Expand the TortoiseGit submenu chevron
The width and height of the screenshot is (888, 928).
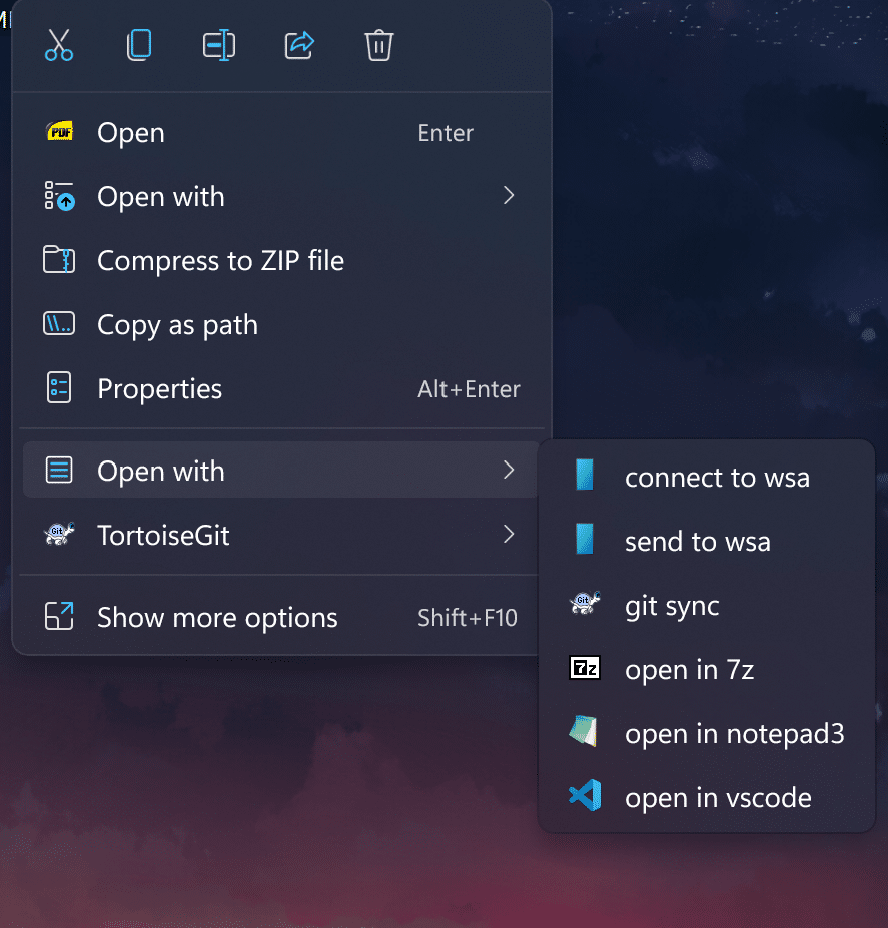[509, 535]
